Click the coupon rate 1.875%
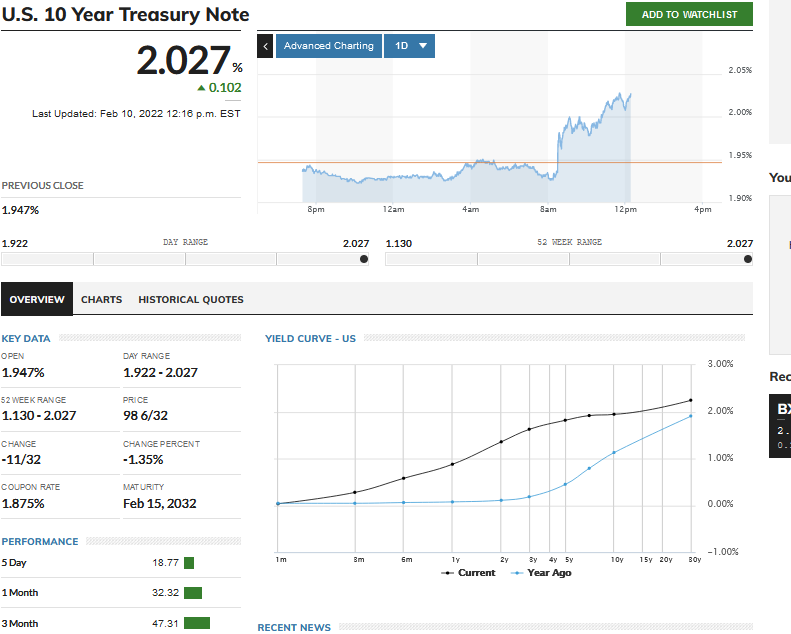Viewport: 791px width, 634px height. [23, 503]
